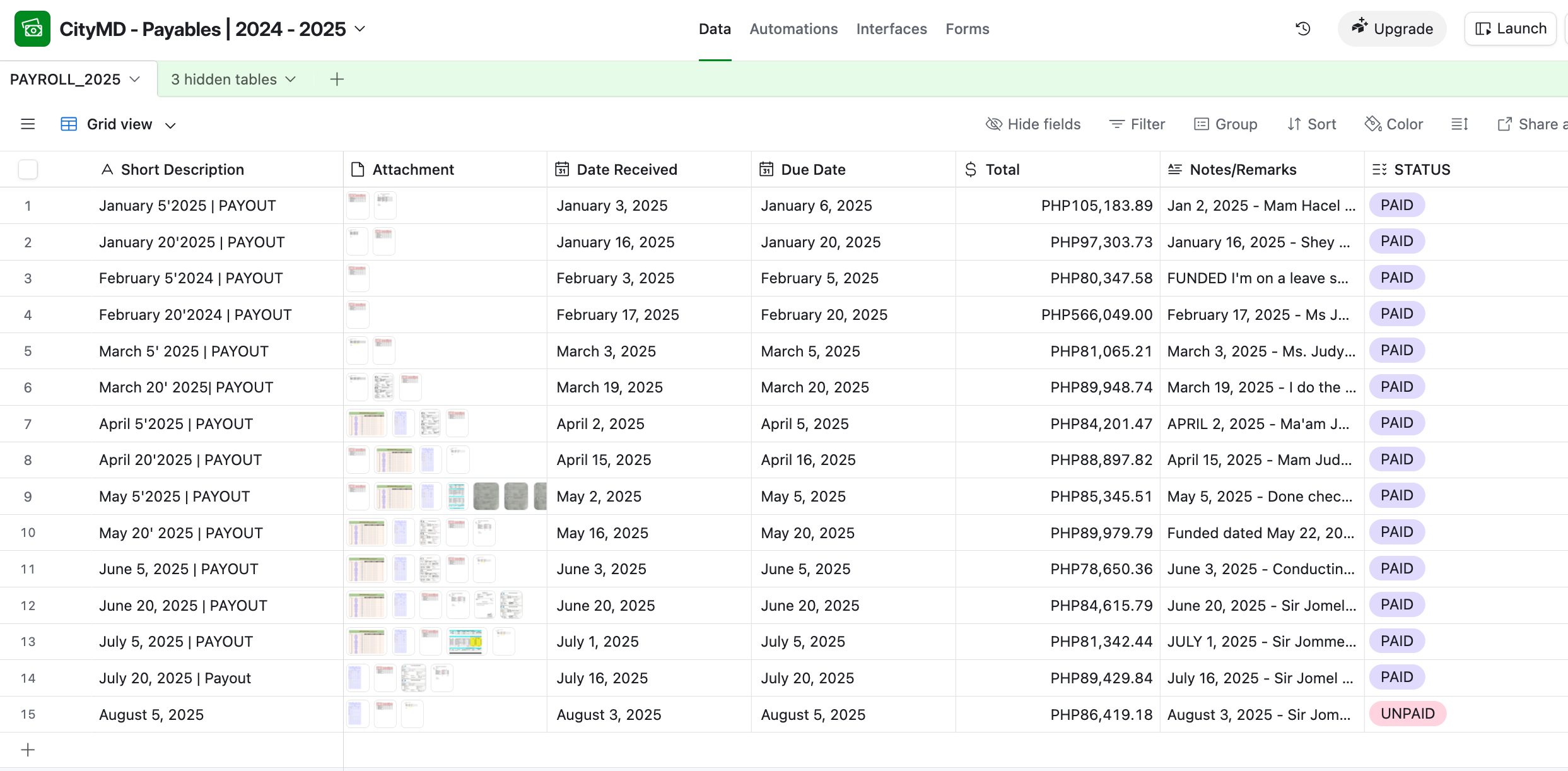1568x771 pixels.
Task: Click the Total cell PHP566,049.00
Action: tap(1096, 315)
